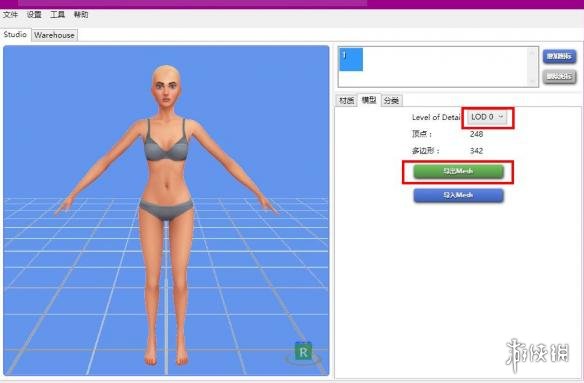Select the Studio tab
This screenshot has height=383, width=584.
tap(15, 34)
